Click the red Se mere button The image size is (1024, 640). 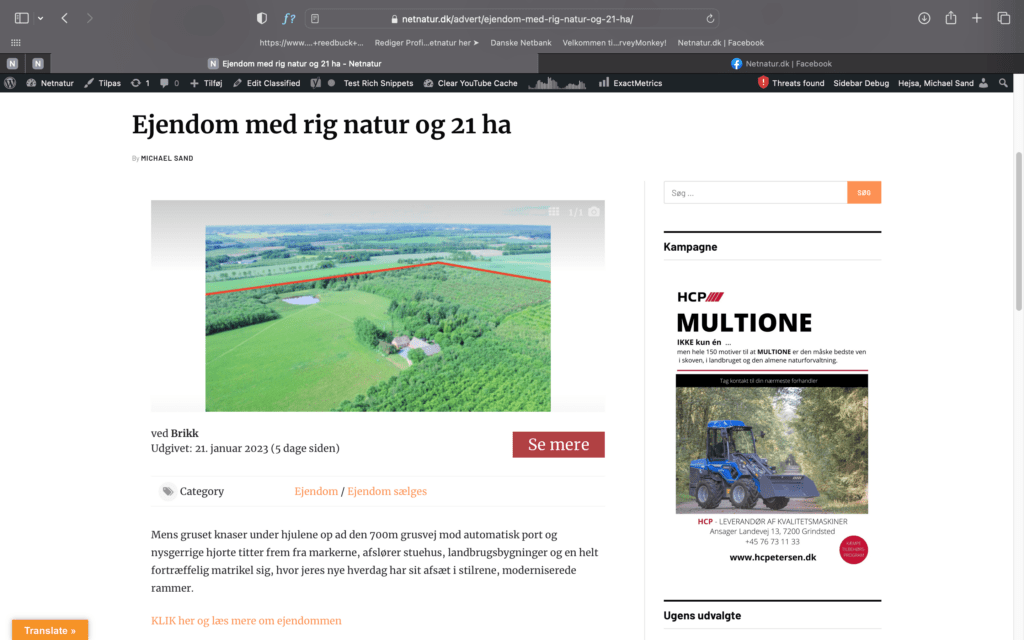click(558, 445)
